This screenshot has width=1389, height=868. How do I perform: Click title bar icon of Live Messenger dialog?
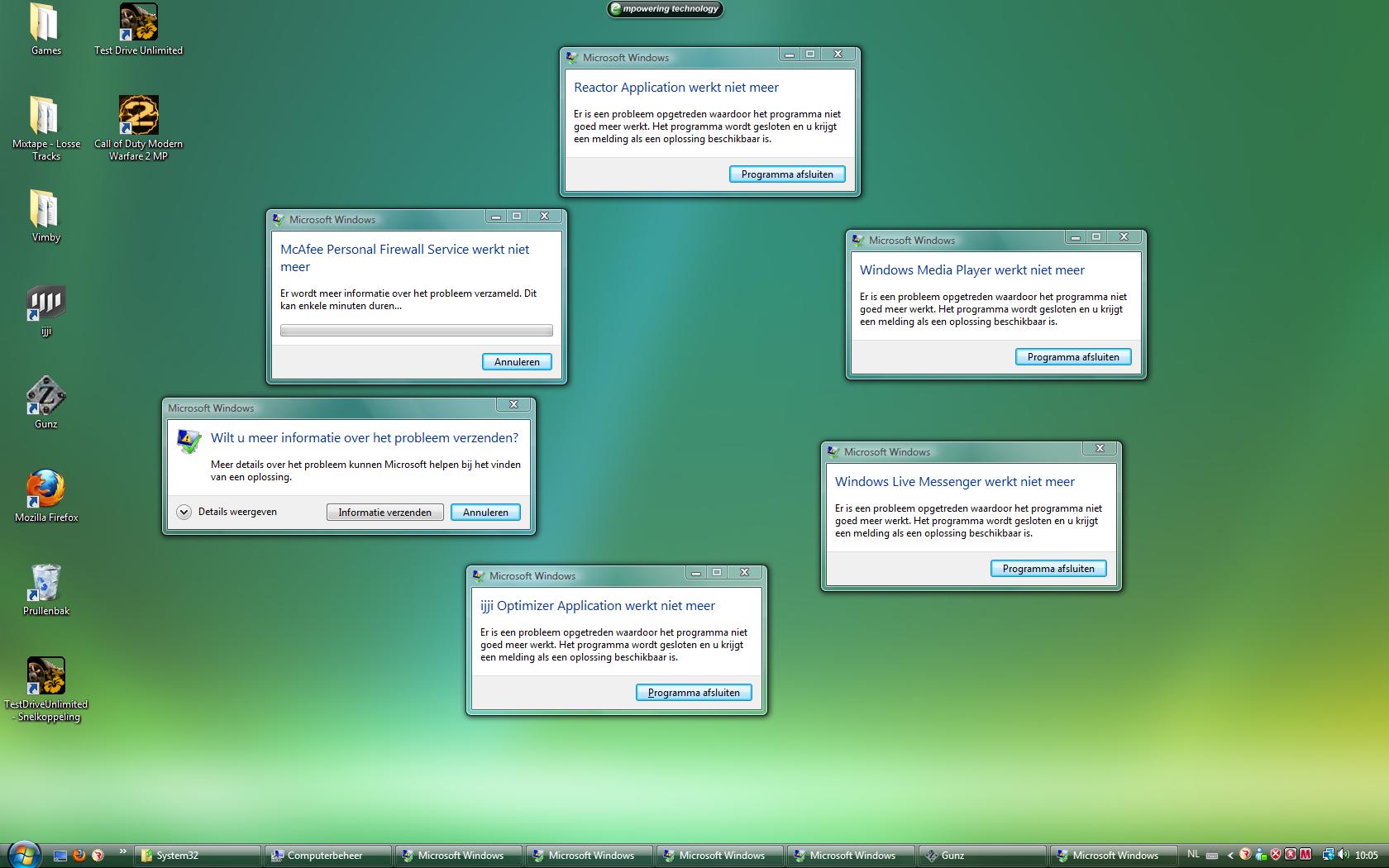(833, 452)
